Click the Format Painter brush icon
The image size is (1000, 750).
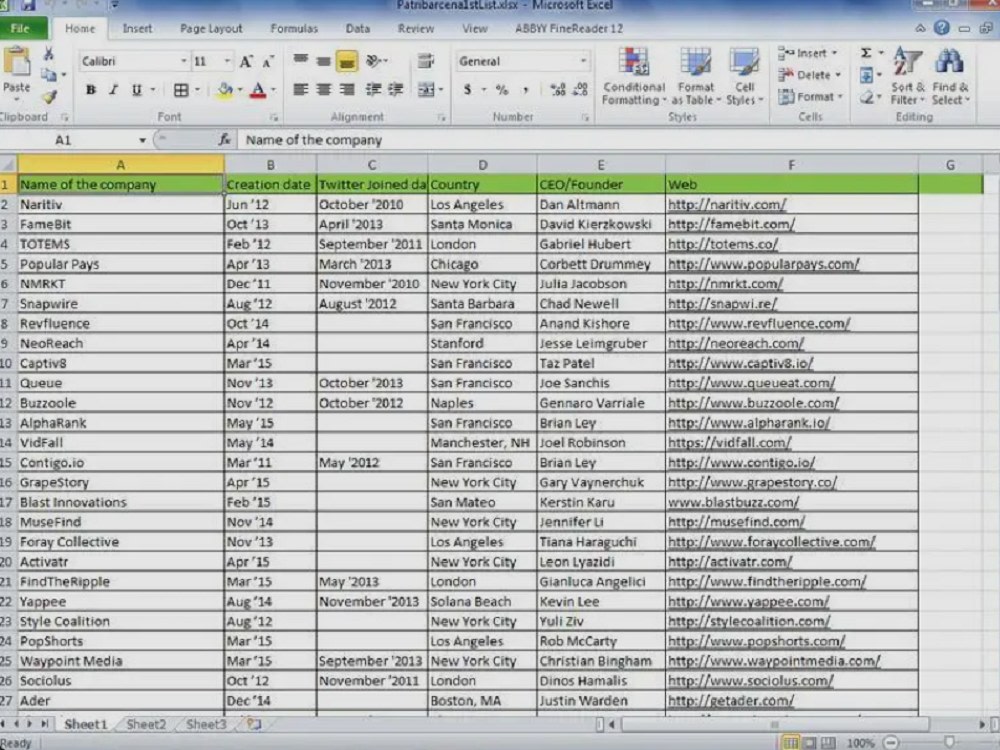50,97
